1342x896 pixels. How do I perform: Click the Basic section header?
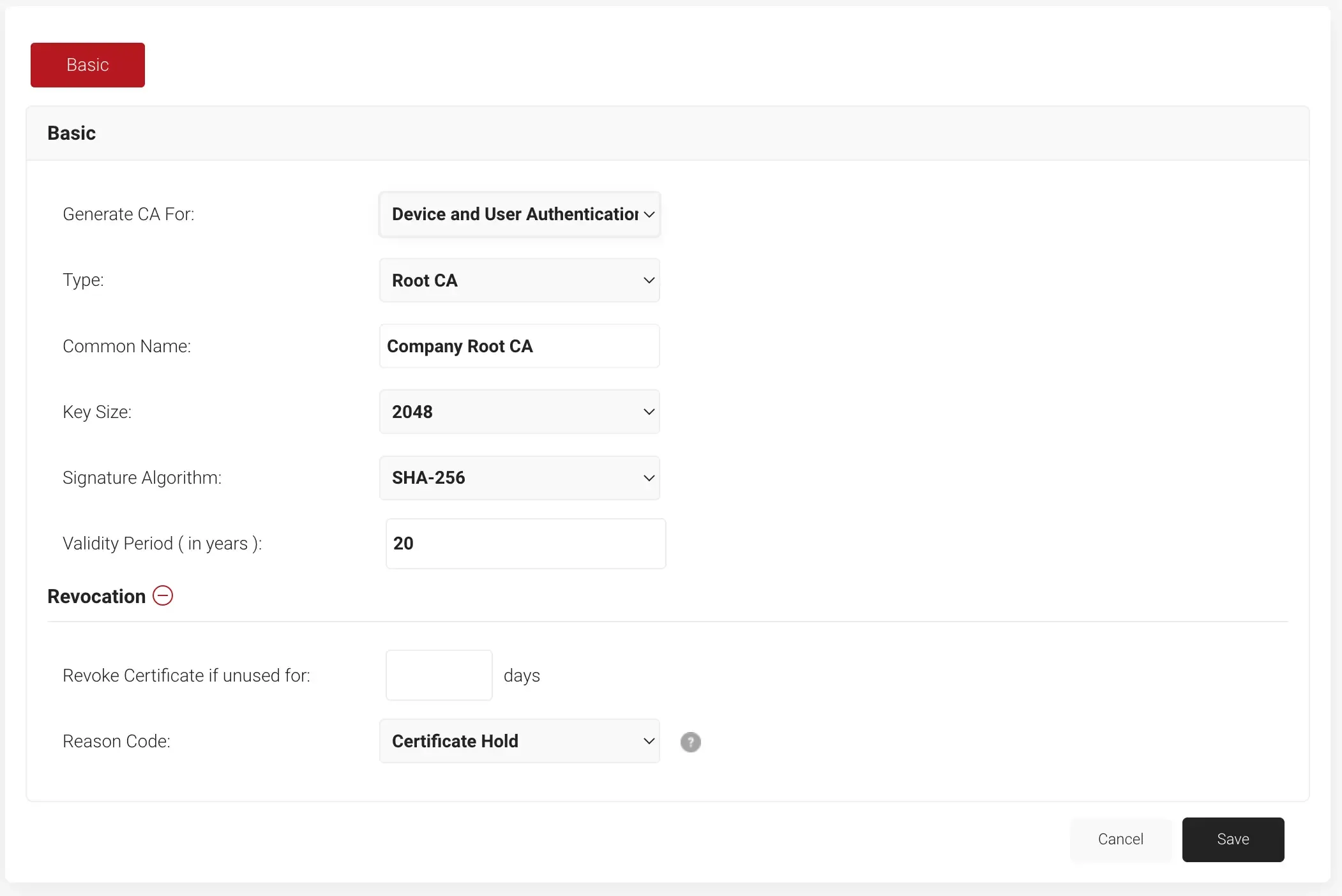click(72, 133)
